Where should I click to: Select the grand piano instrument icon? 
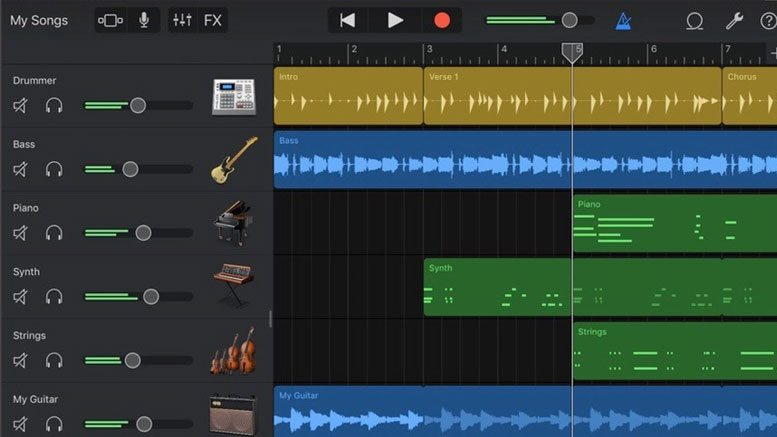(233, 223)
